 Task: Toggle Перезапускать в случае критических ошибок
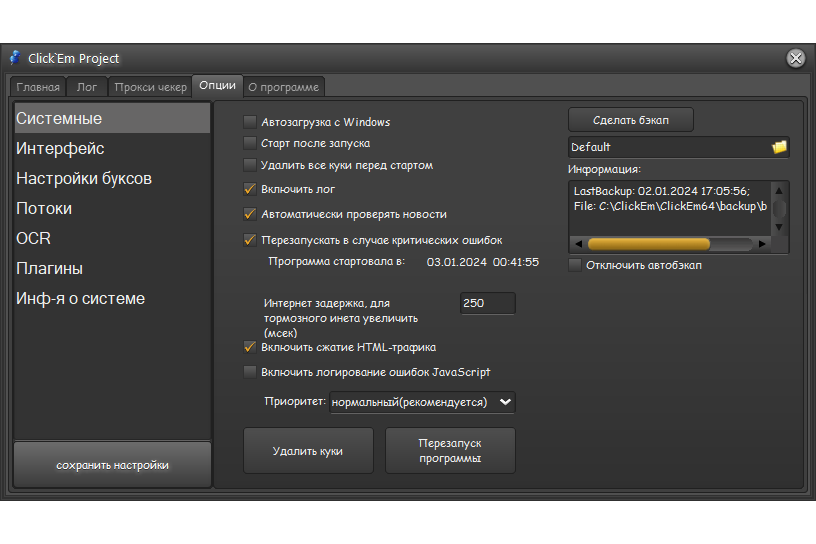click(x=250, y=240)
